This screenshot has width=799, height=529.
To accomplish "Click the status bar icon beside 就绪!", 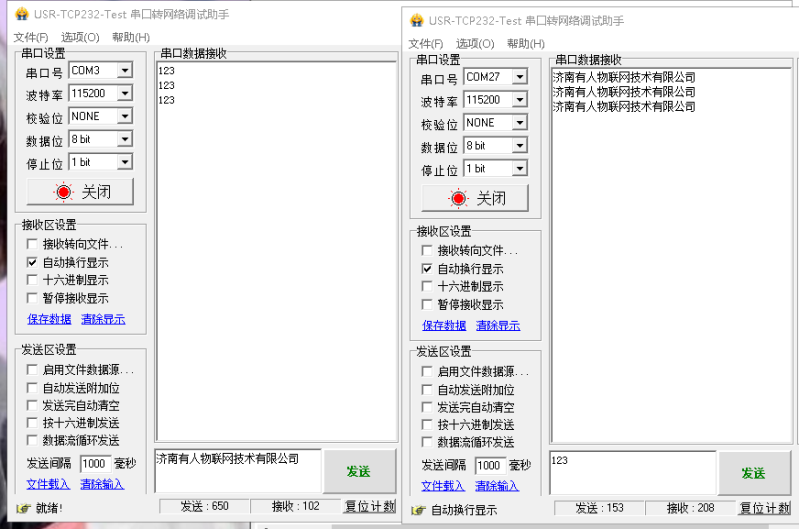I will coord(23,508).
